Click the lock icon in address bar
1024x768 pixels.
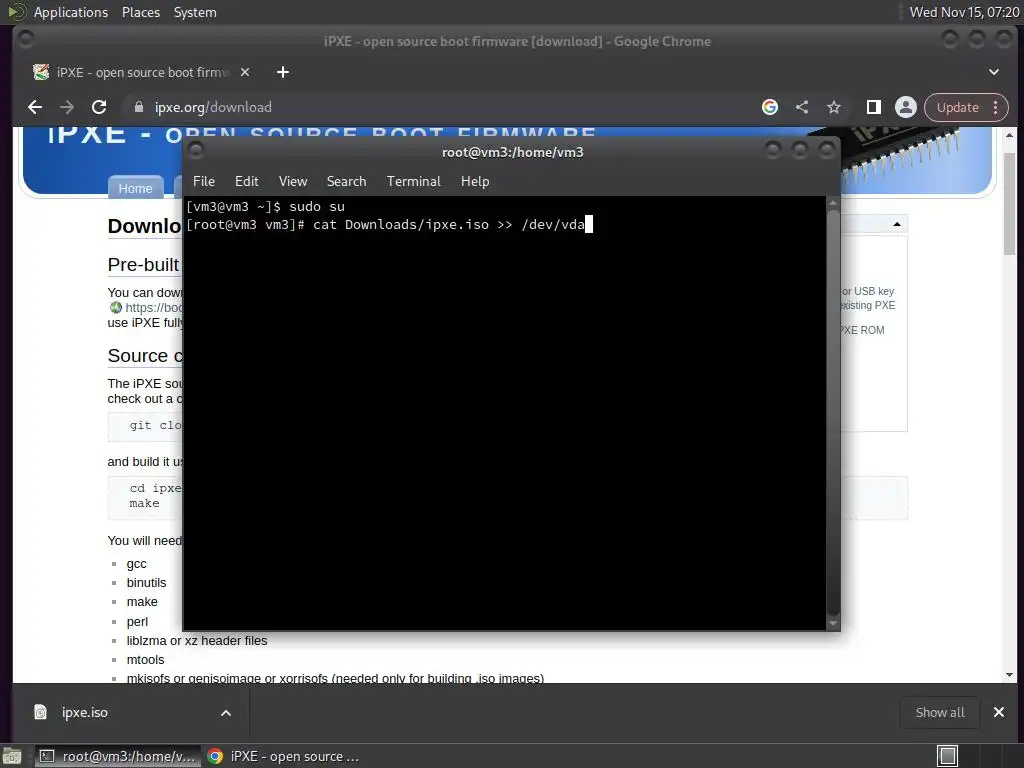(138, 107)
